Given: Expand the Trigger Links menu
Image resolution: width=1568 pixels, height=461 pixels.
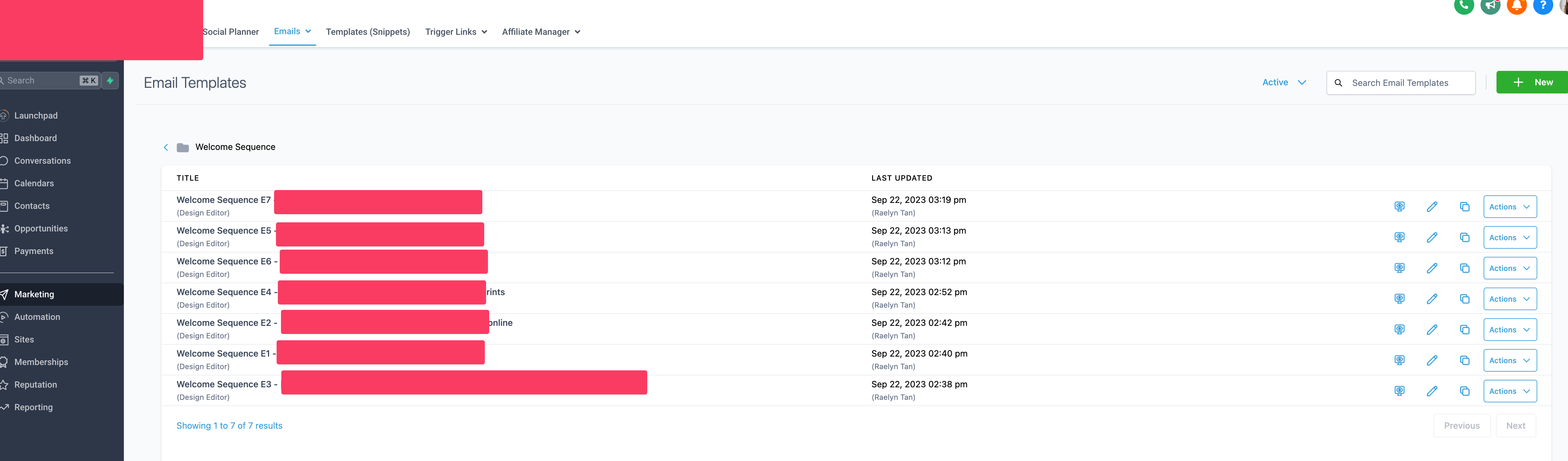Looking at the screenshot, I should click(456, 32).
